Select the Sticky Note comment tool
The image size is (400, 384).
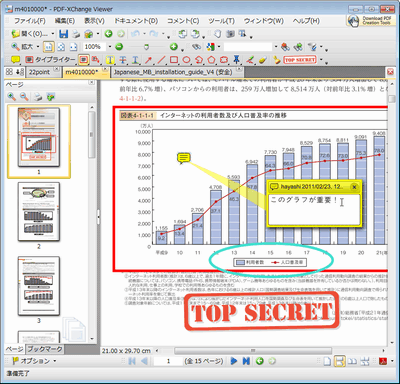click(x=15, y=60)
